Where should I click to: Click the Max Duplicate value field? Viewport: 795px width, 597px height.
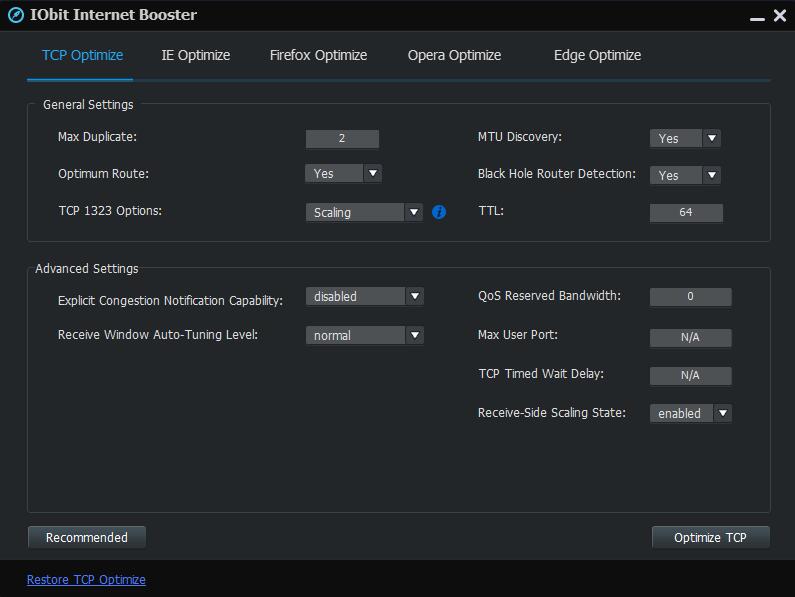coord(342,138)
